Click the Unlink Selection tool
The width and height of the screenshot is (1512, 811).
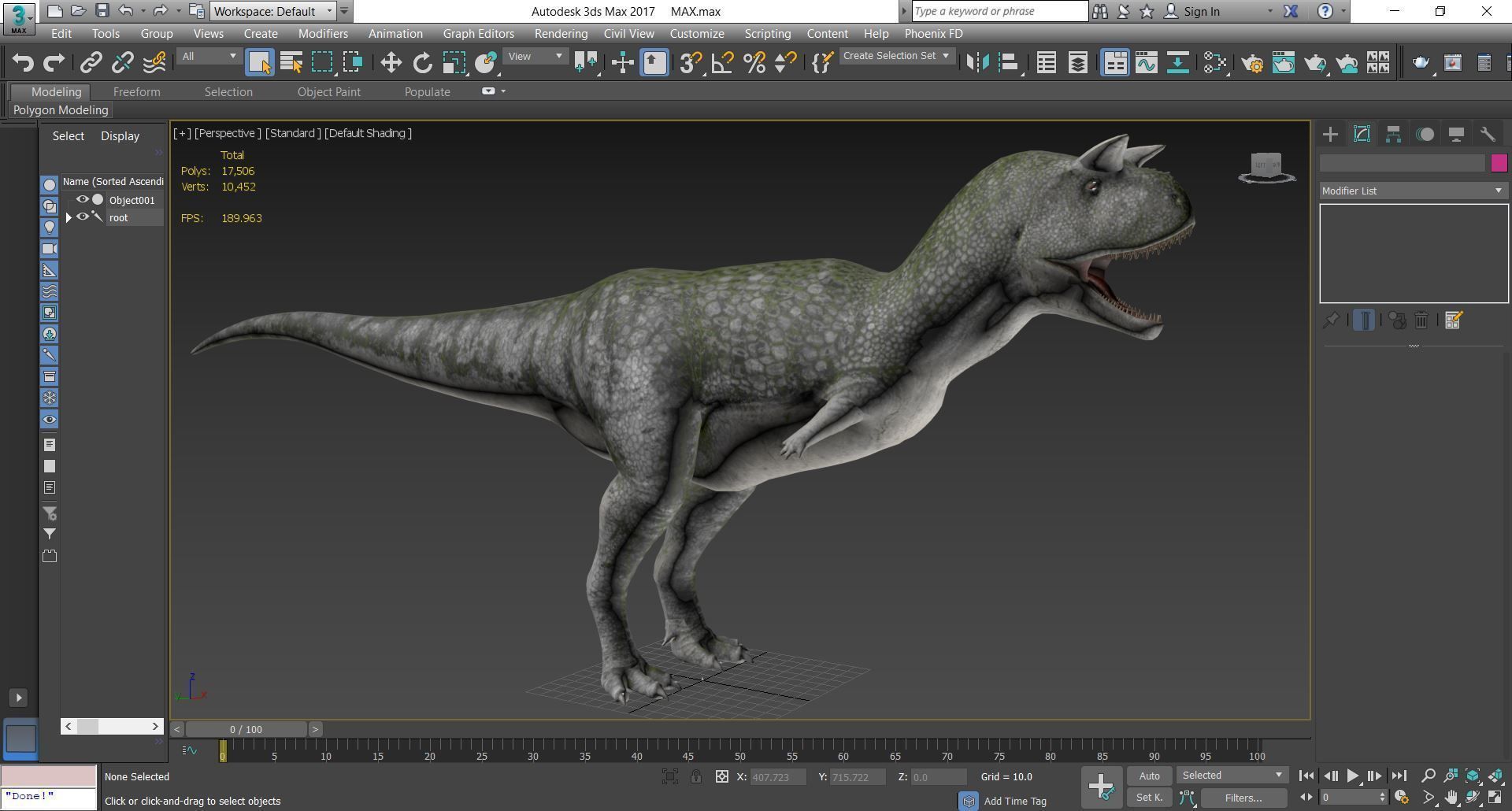(x=123, y=62)
